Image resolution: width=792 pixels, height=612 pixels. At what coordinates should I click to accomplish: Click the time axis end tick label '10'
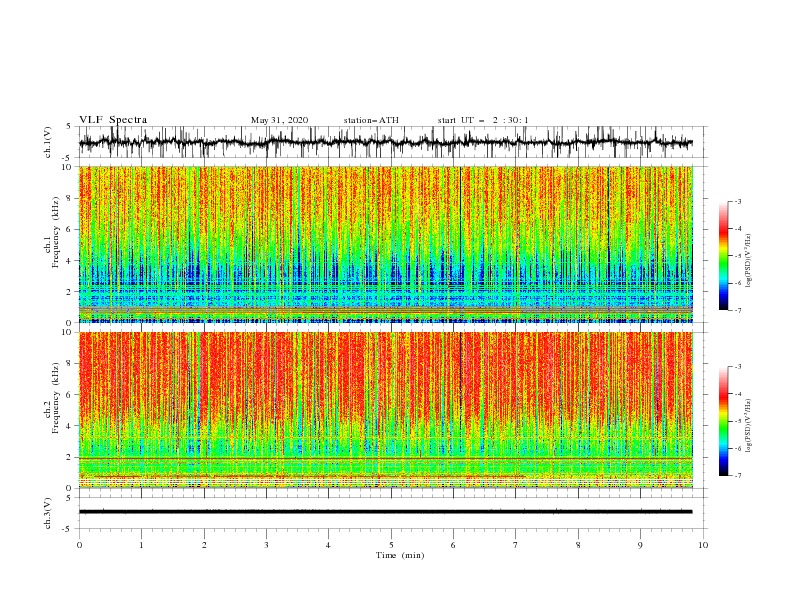[x=703, y=545]
